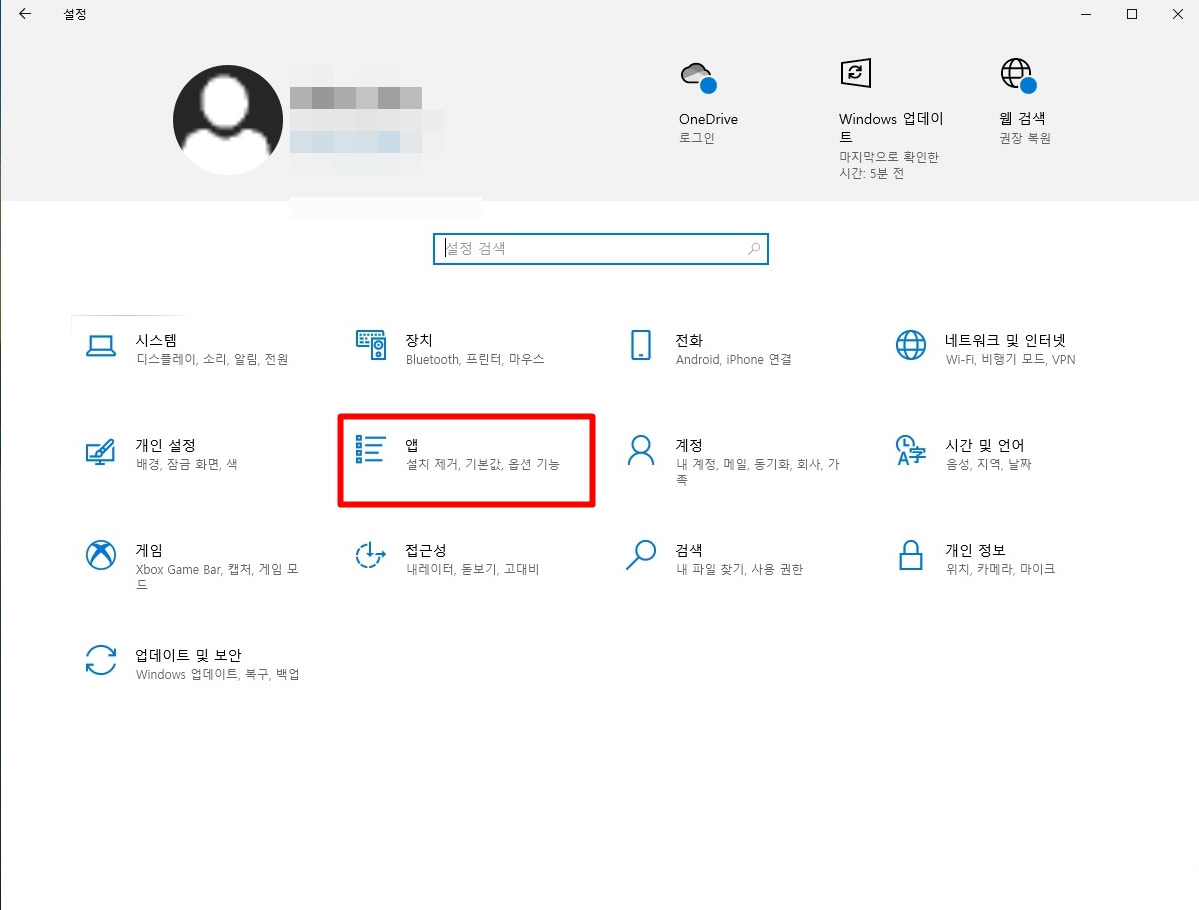Focus the 설정 검색 search box

[600, 249]
